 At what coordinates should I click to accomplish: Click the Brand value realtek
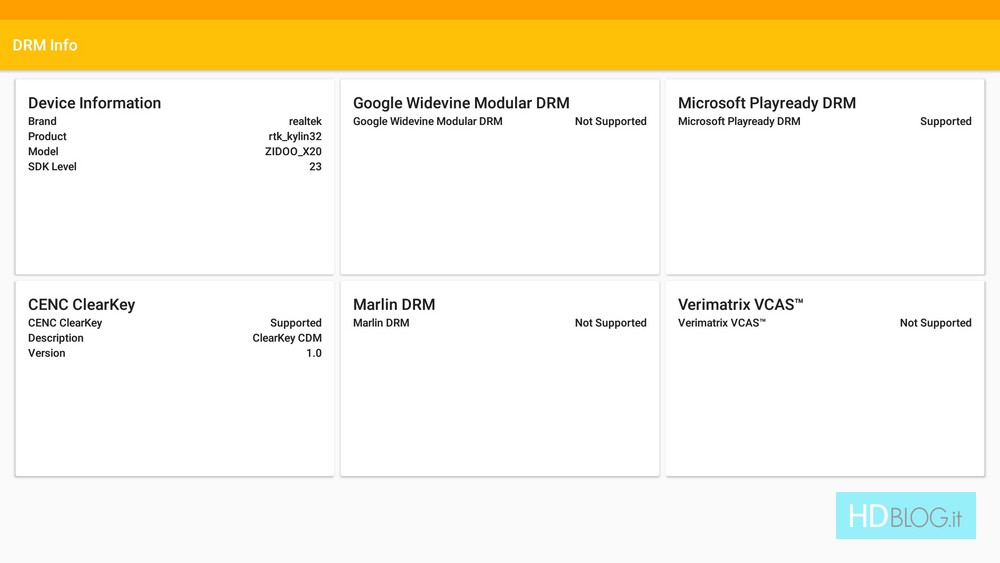click(305, 122)
